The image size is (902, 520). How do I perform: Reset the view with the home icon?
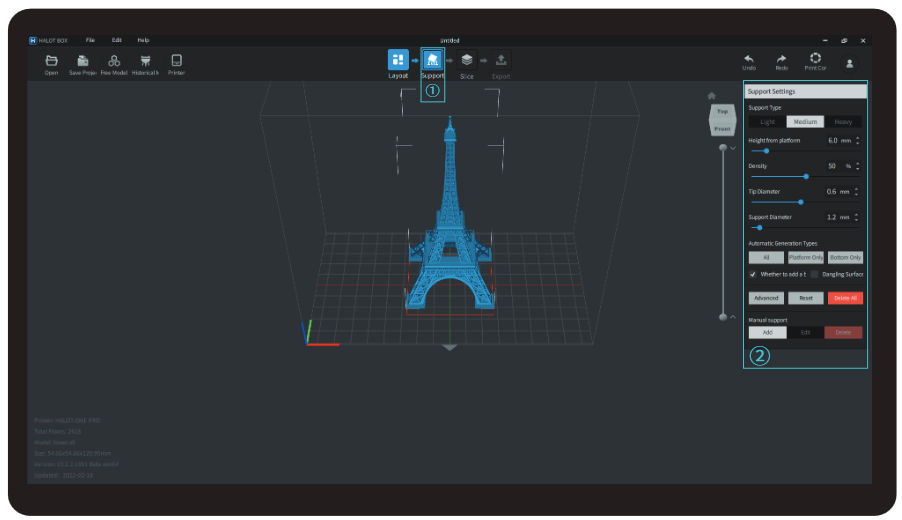coord(712,96)
